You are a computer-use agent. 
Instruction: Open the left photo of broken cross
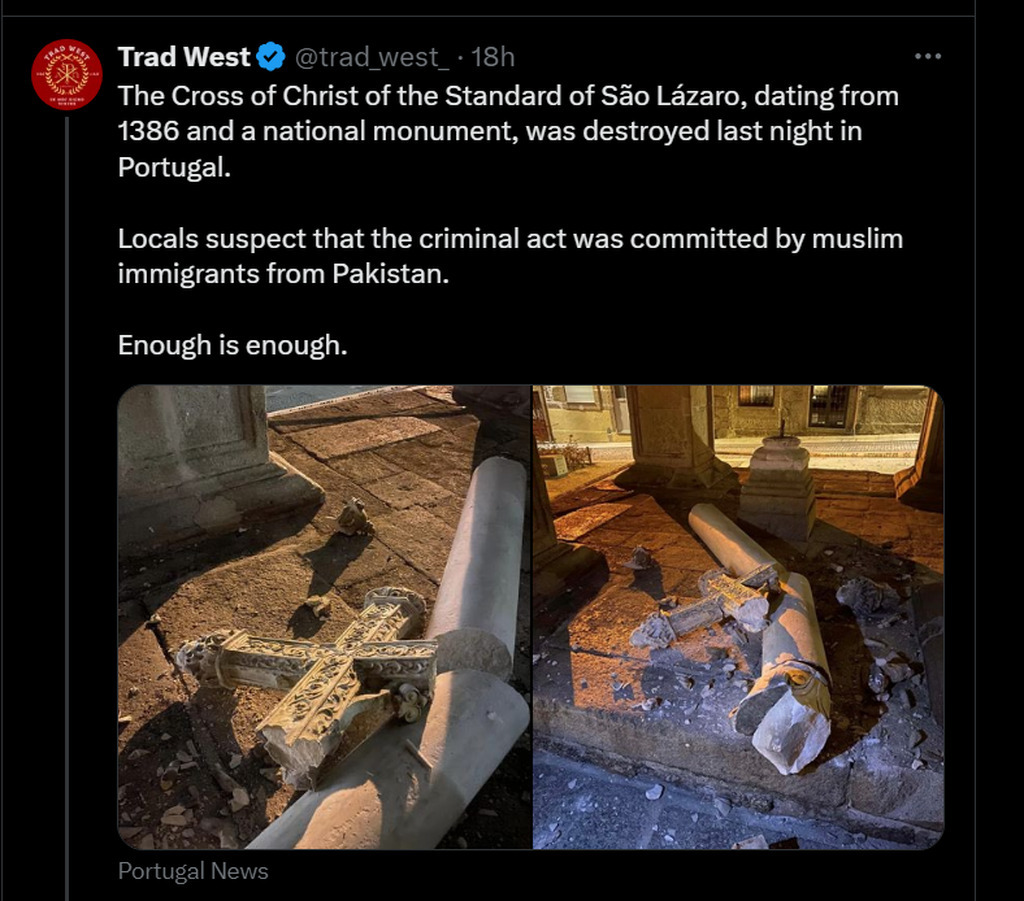pos(325,617)
